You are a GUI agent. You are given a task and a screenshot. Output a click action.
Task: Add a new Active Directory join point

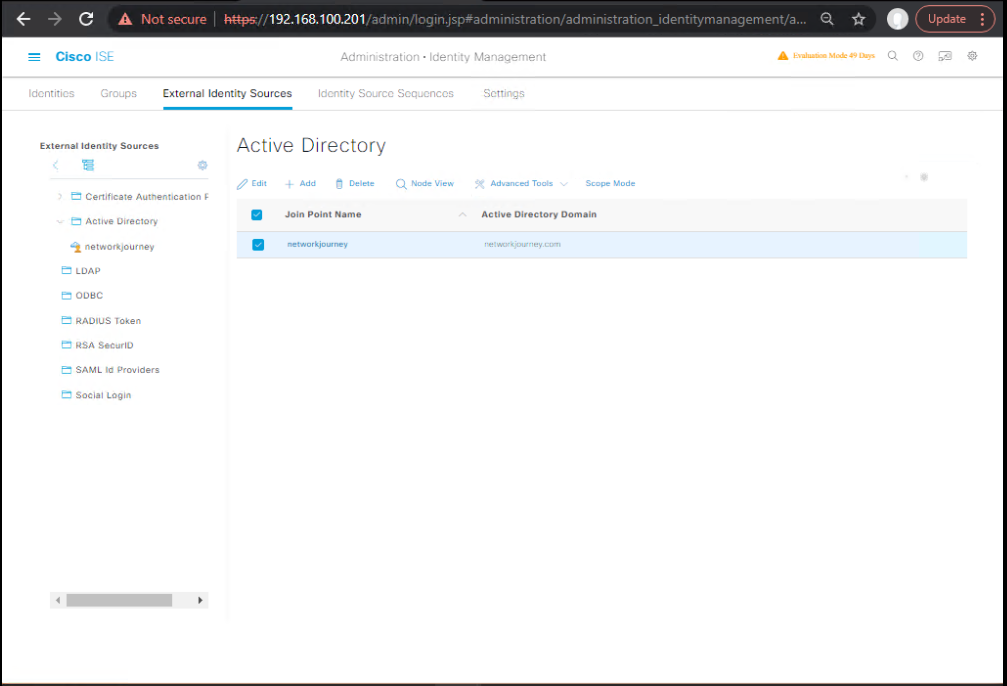click(301, 184)
